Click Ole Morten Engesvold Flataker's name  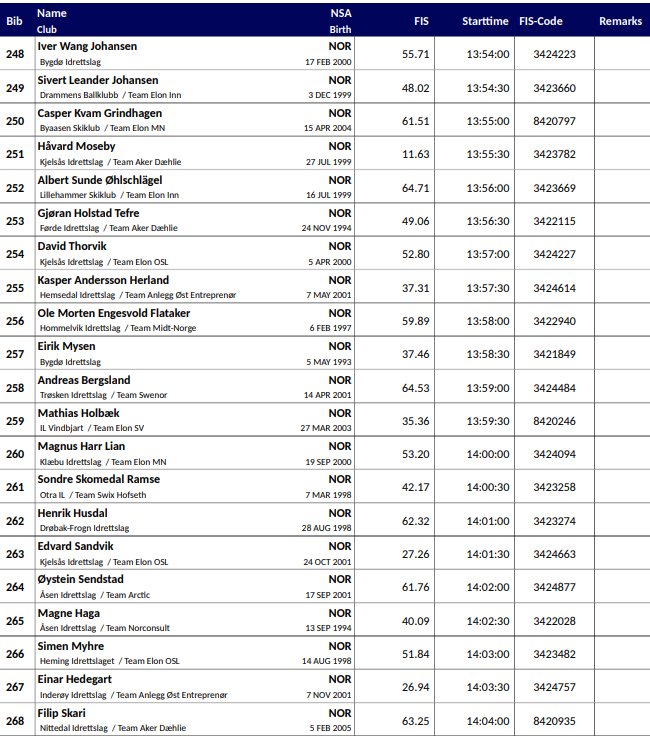(113, 313)
